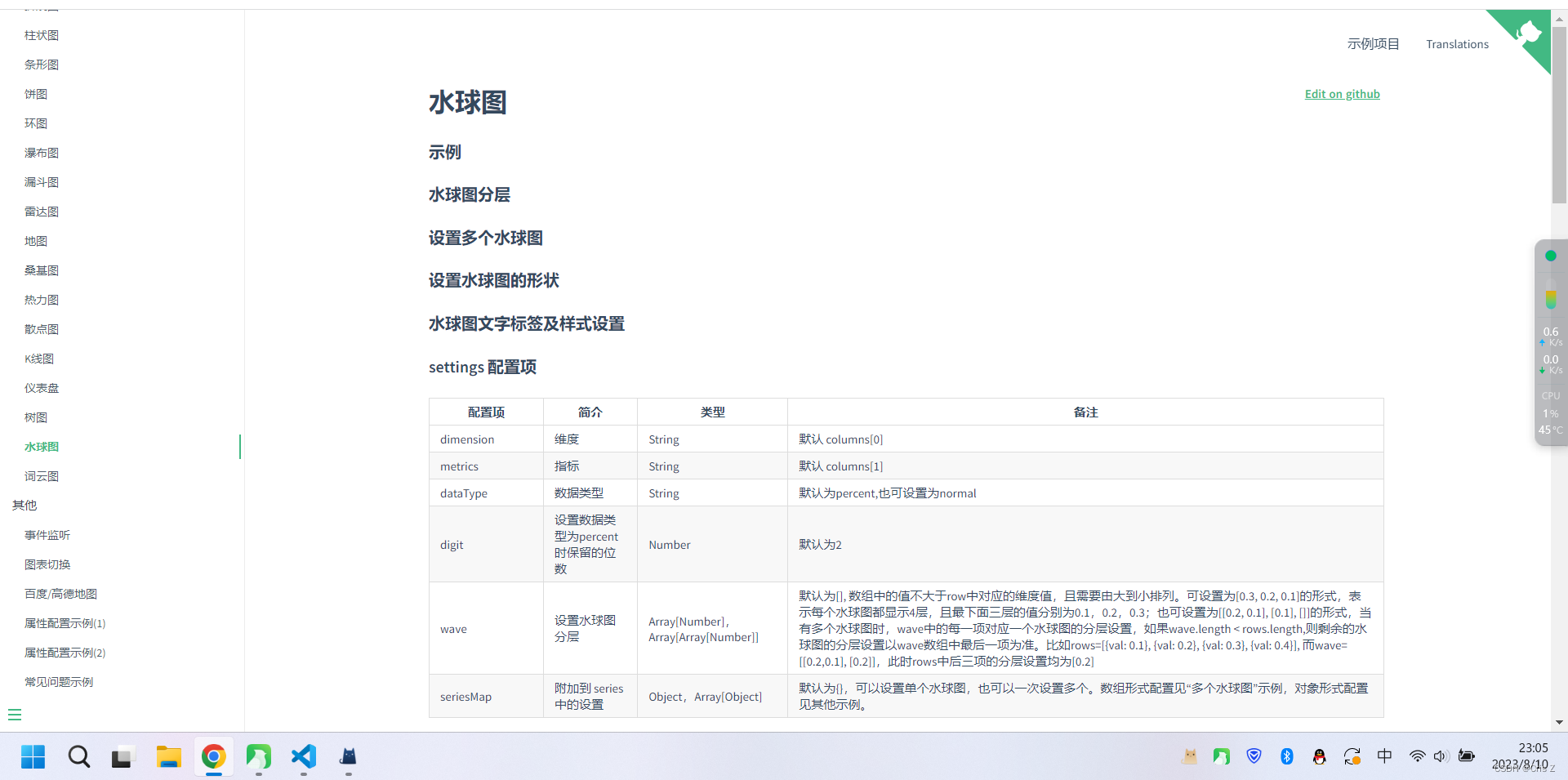This screenshot has width=1568, height=780.
Task: Open the Wi-Fi network flyout
Action: tap(1417, 757)
